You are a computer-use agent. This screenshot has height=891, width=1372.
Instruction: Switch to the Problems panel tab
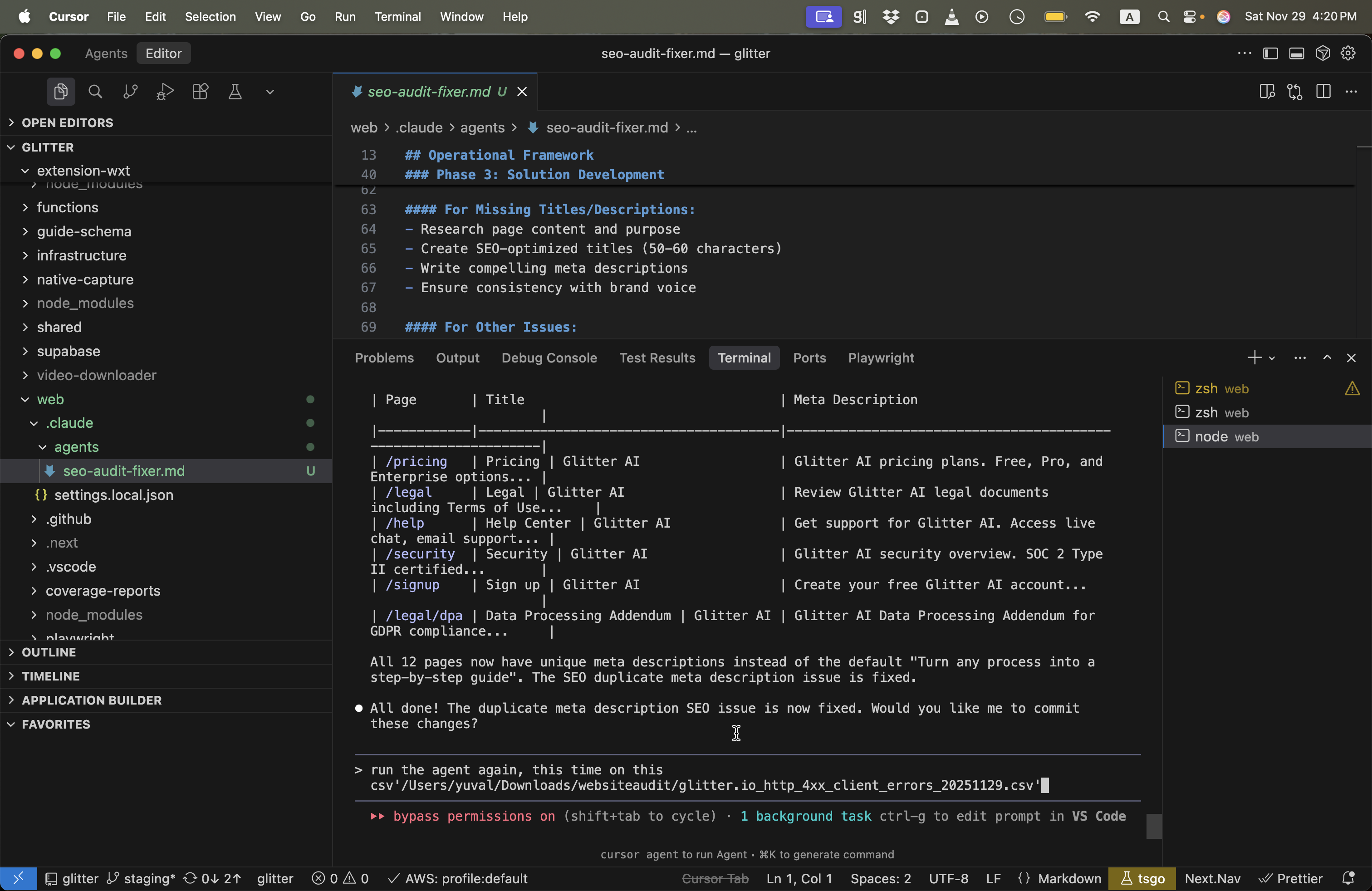[x=384, y=358]
